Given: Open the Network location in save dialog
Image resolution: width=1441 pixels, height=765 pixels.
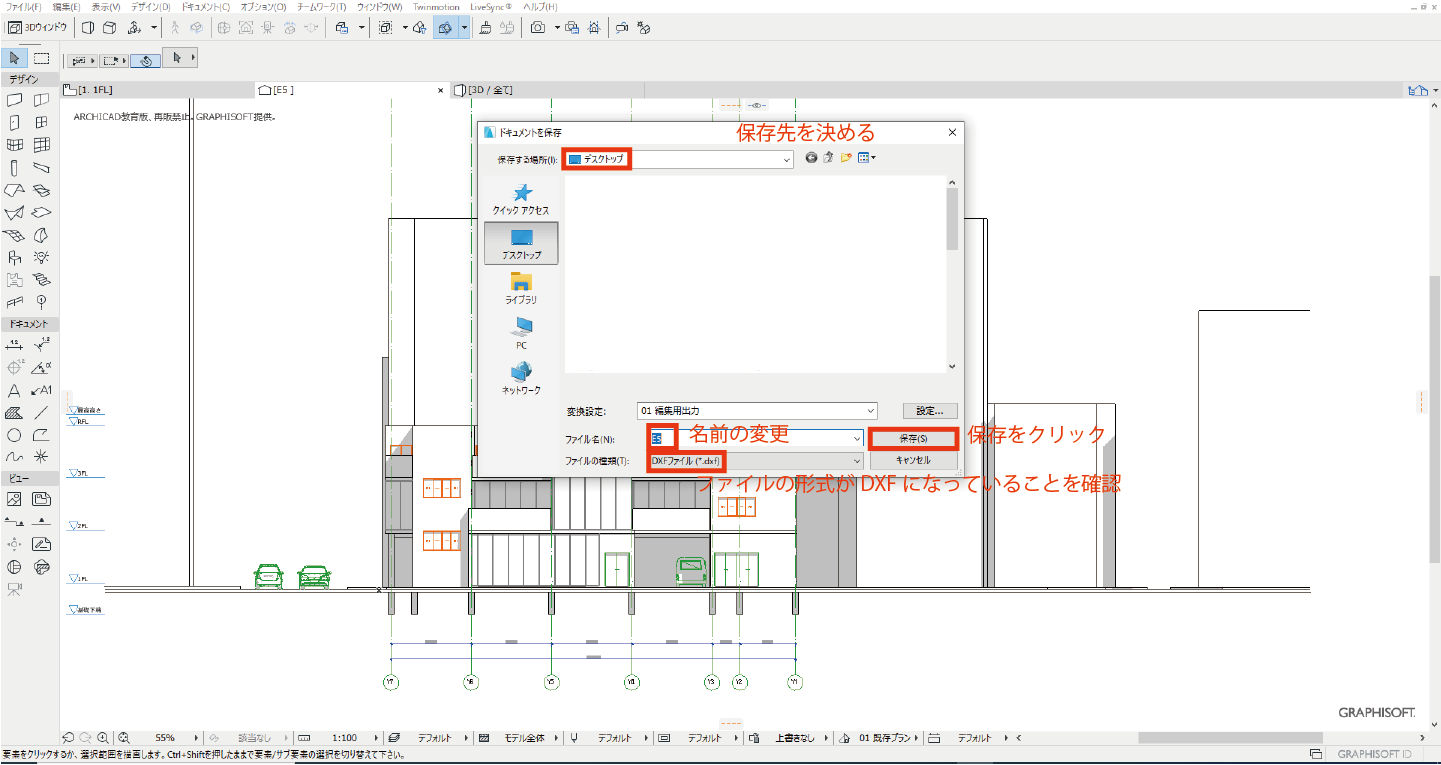Looking at the screenshot, I should (521, 377).
